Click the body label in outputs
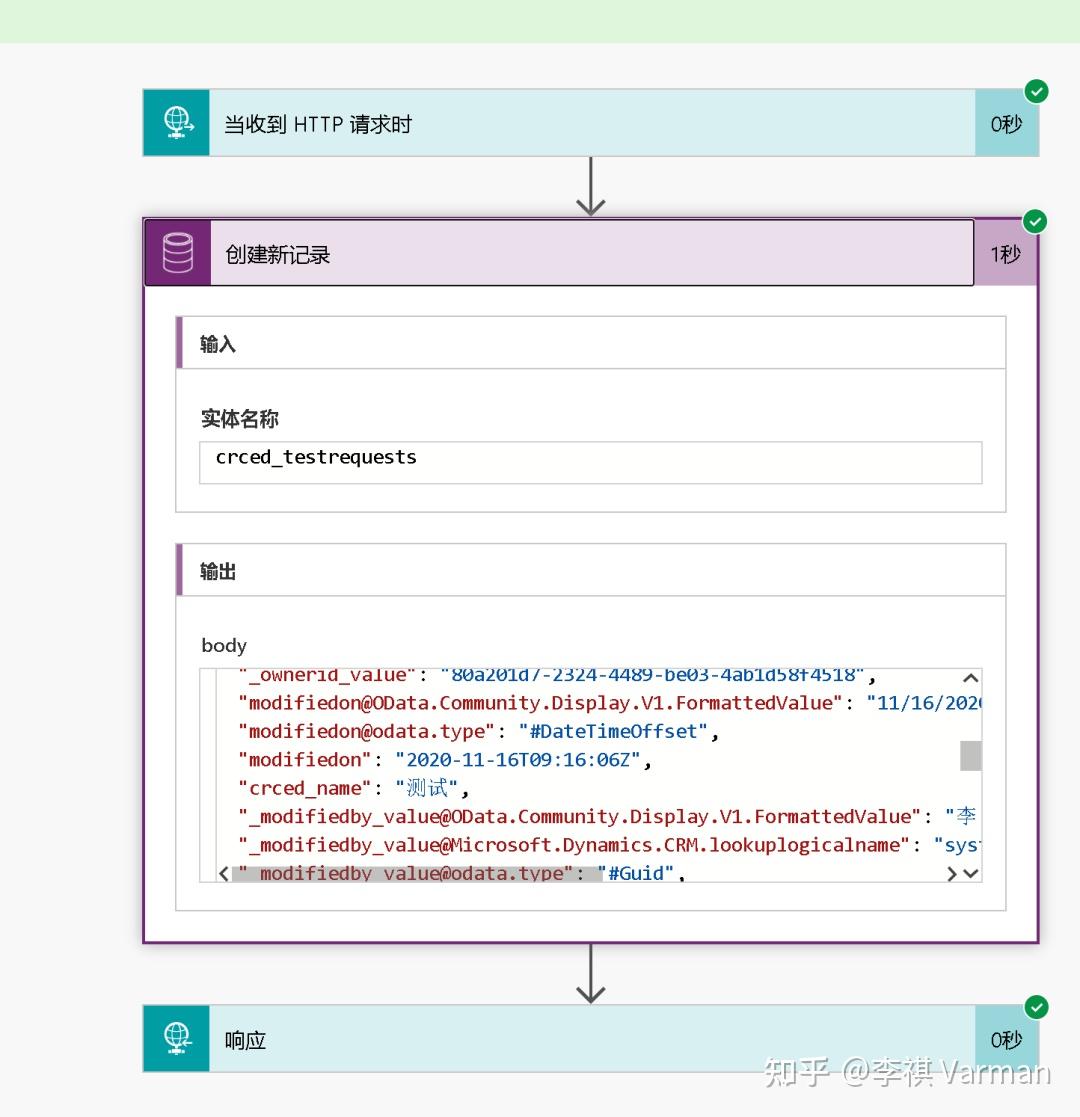The height and width of the screenshot is (1117, 1080). click(x=224, y=645)
